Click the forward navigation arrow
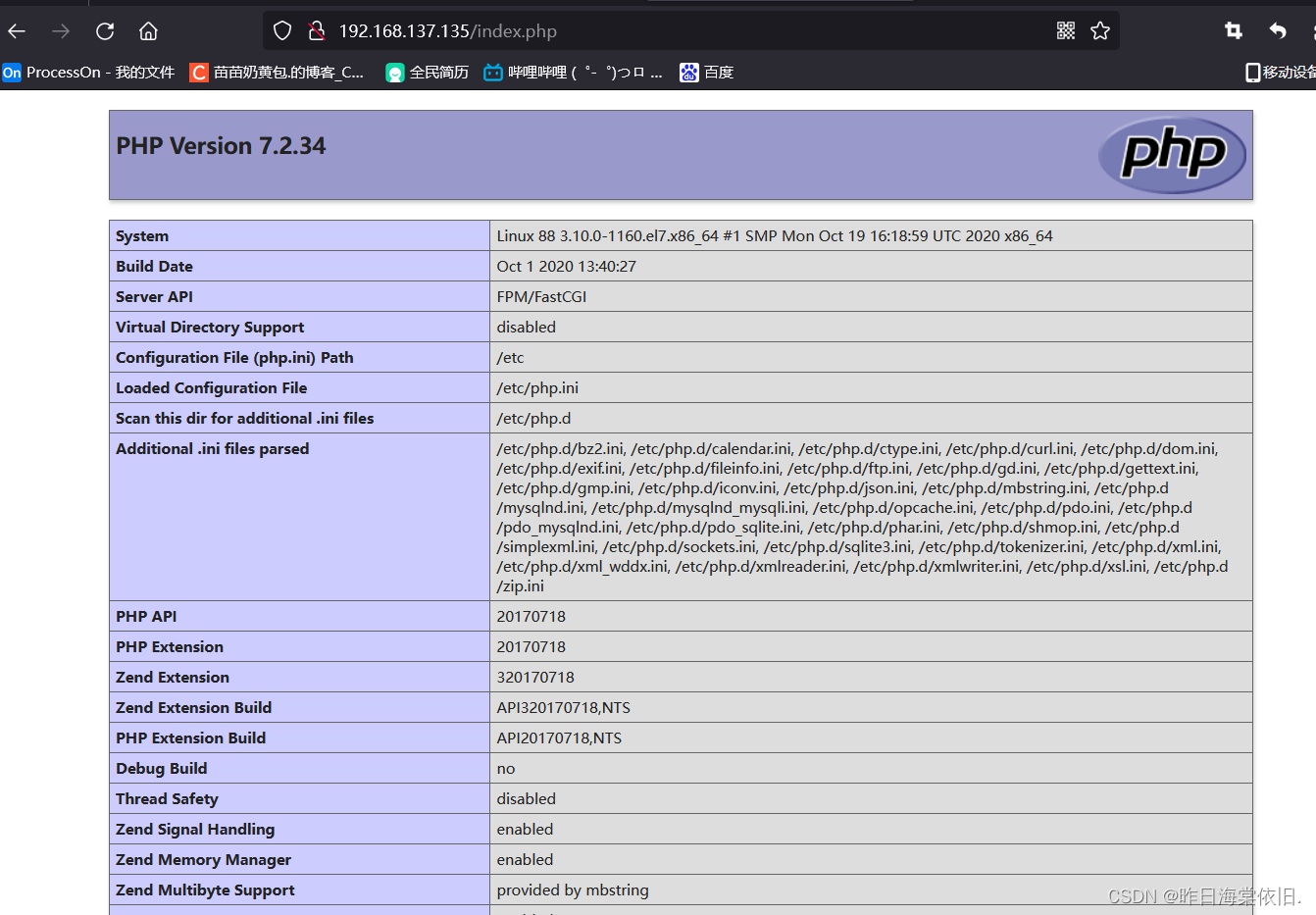Viewport: 1316px width, 915px height. 61,31
